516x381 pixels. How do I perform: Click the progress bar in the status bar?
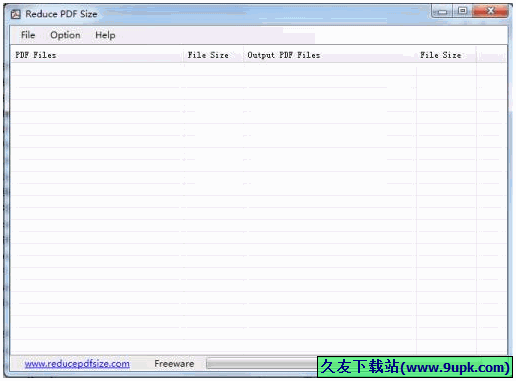(x=262, y=363)
